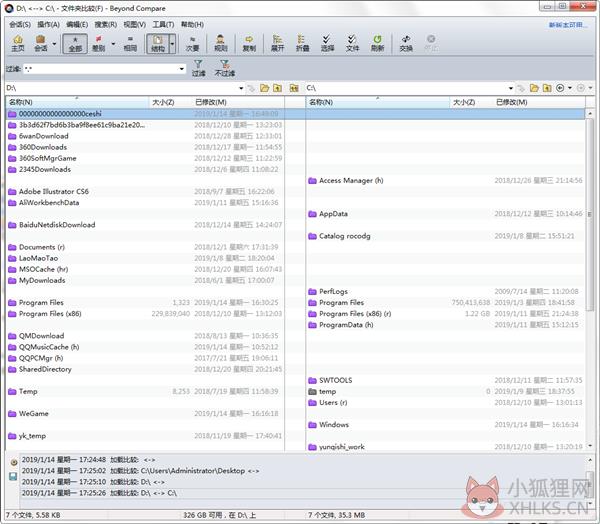Refresh the comparison with 刷新
The width and height of the screenshot is (600, 524).
(x=377, y=44)
